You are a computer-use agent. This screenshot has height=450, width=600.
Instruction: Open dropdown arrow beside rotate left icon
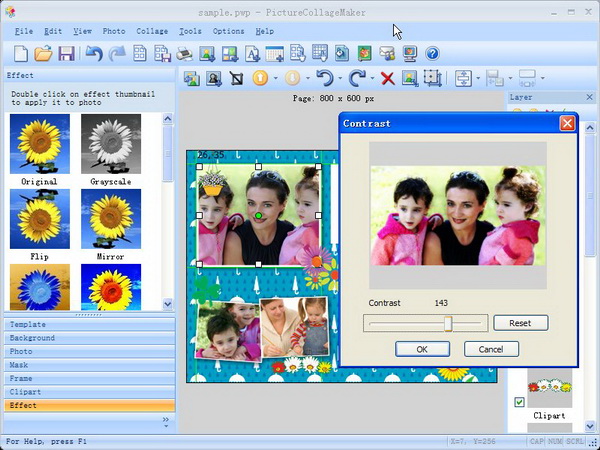(x=340, y=78)
